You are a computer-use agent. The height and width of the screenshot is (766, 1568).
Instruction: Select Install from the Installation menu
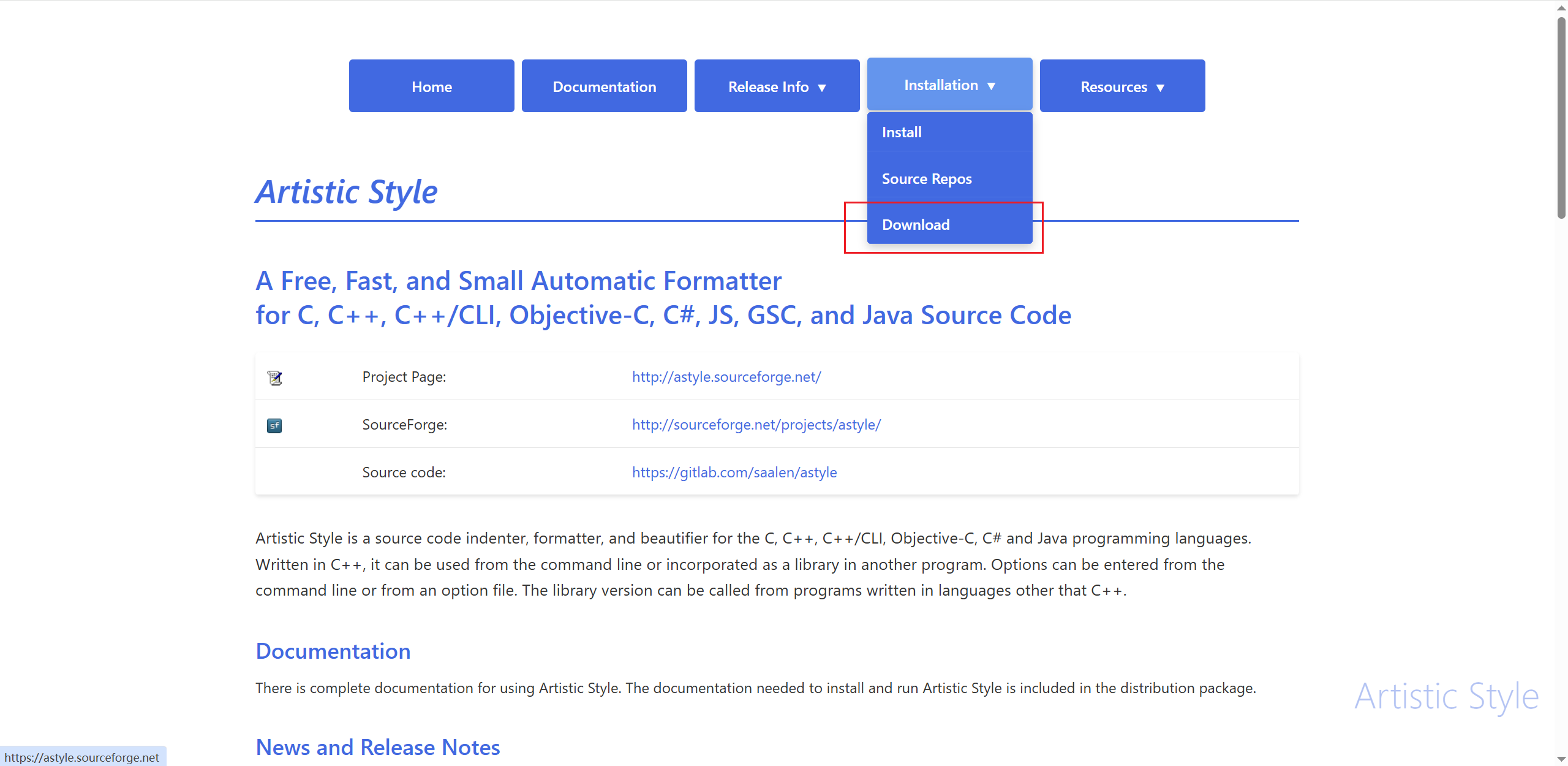[949, 132]
